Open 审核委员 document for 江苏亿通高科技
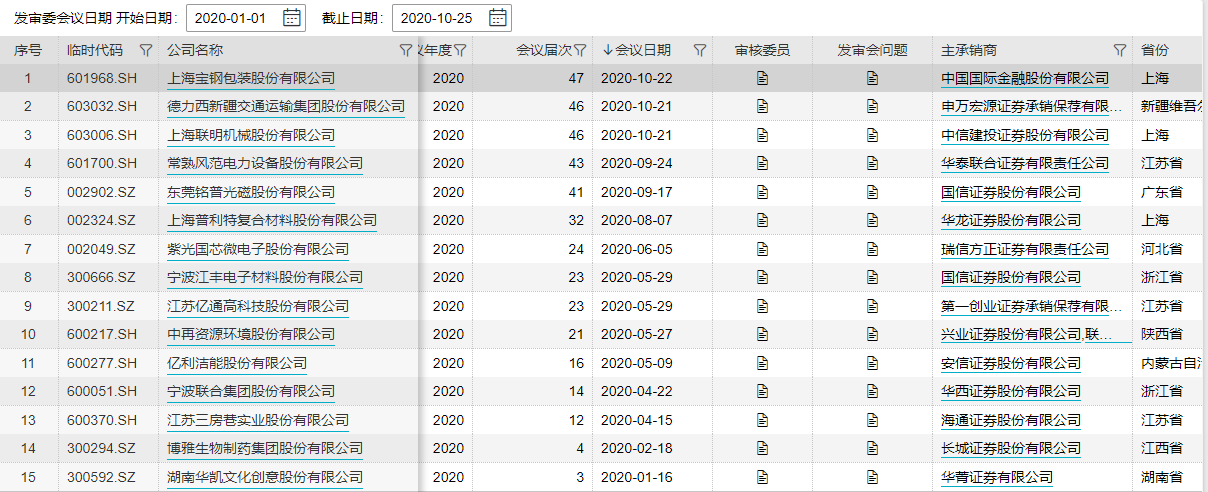This screenshot has height=492, width=1208. point(762,306)
